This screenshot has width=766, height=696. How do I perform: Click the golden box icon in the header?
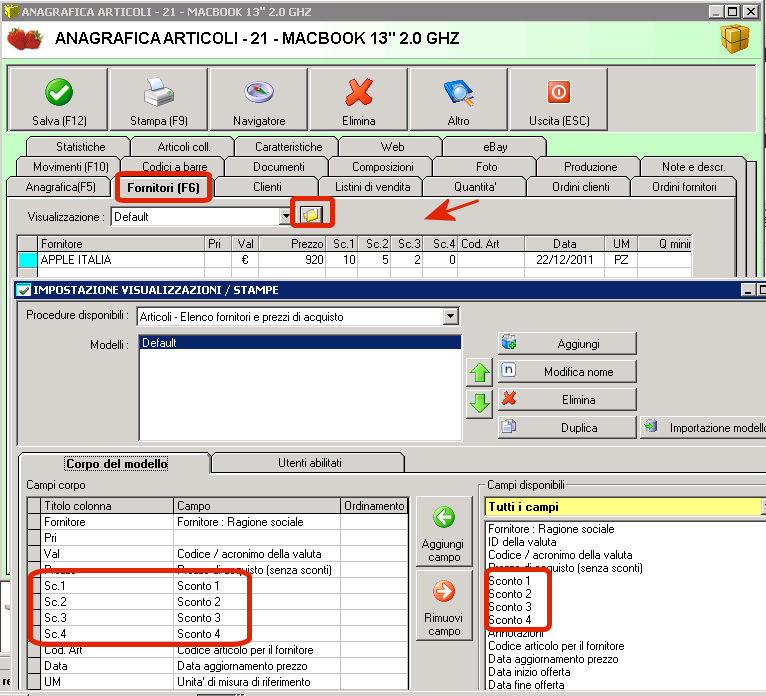[x=734, y=38]
